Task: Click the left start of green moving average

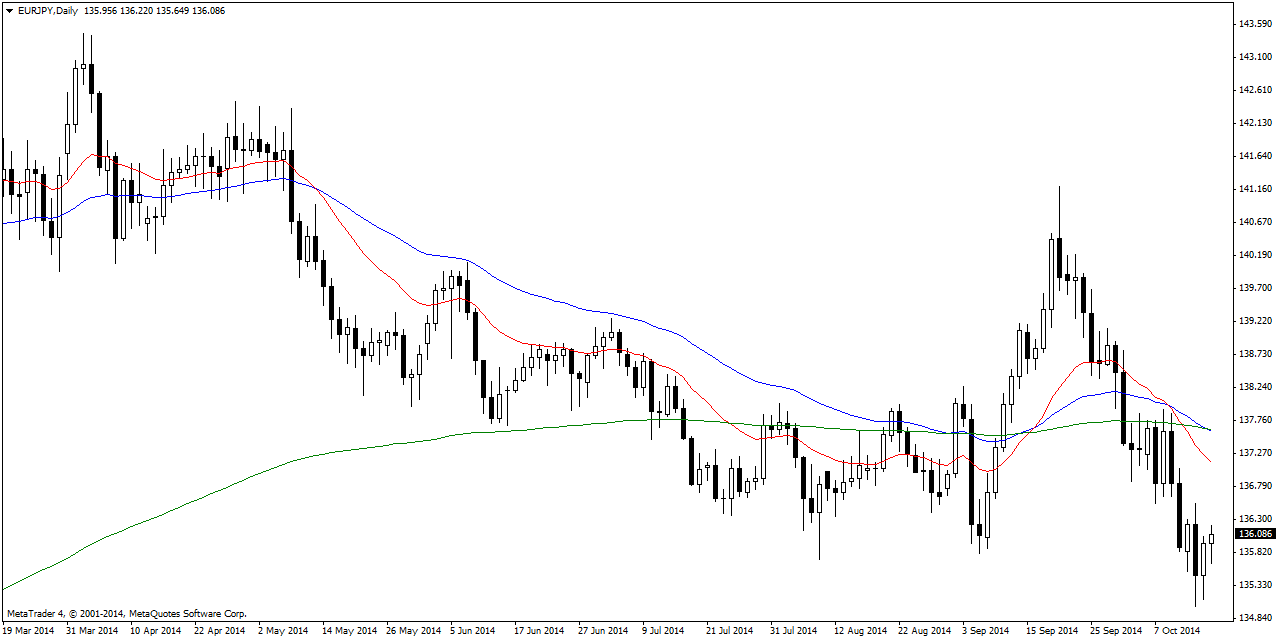Action: (x=5, y=588)
